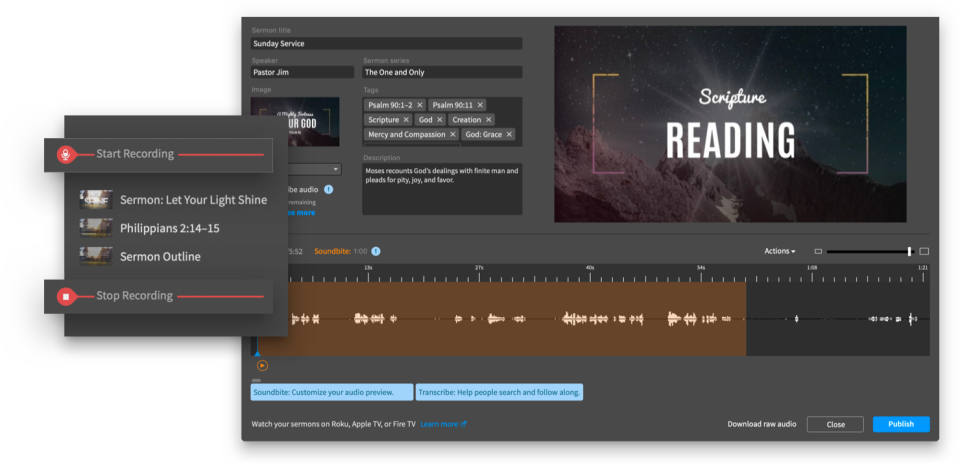This screenshot has height=468, width=960.
Task: Click the Scripture Reading preview image
Action: 730,124
